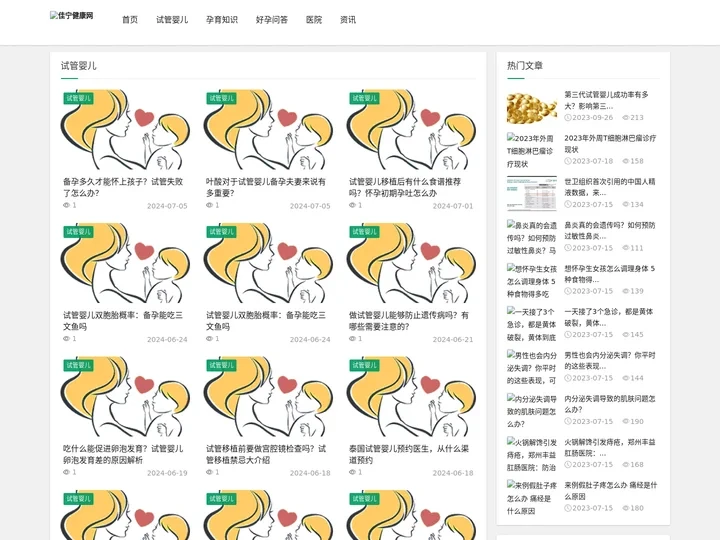
Task: Click eye icon beside 139 views
Action: [x=625, y=291]
